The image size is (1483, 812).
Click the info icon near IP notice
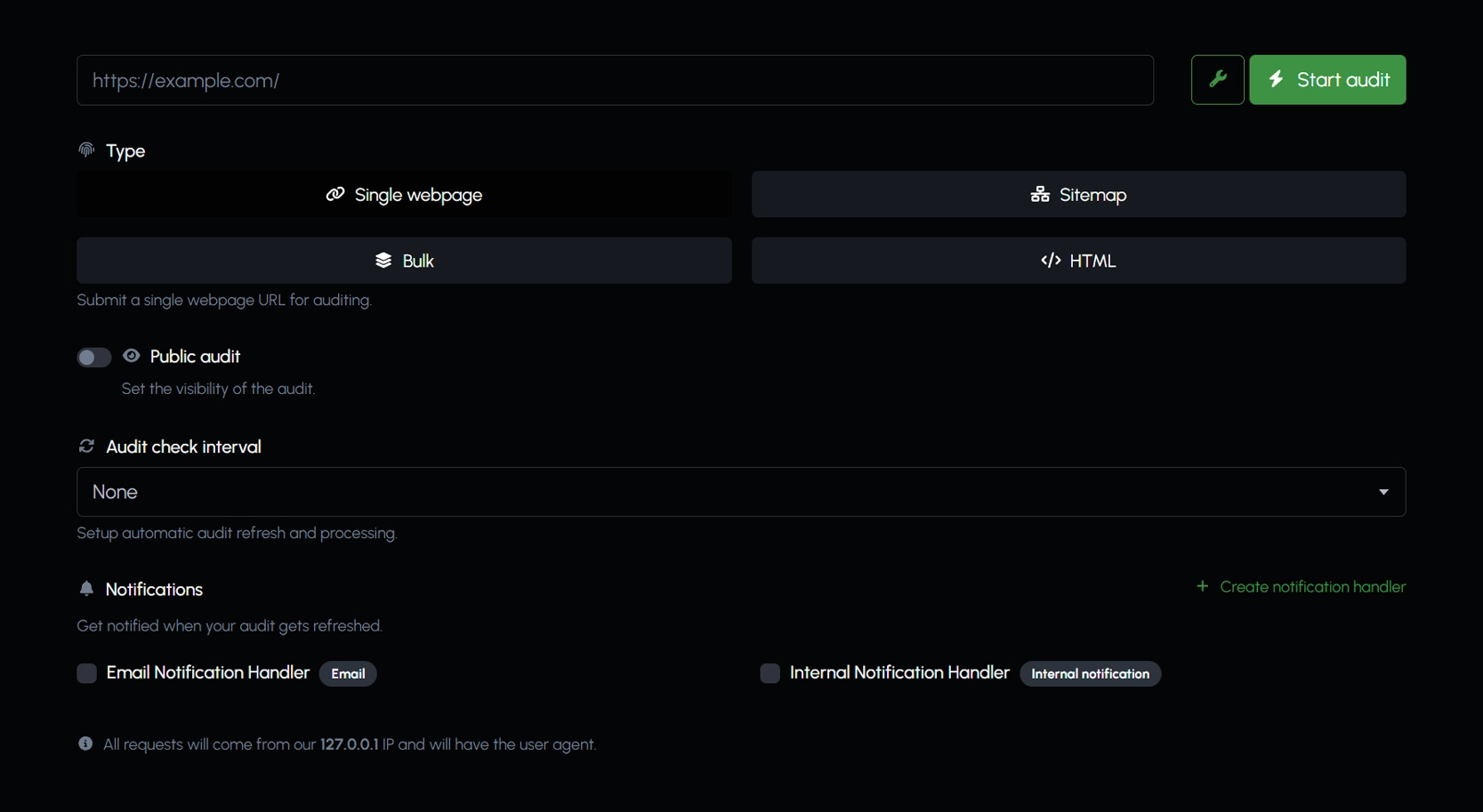[85, 744]
